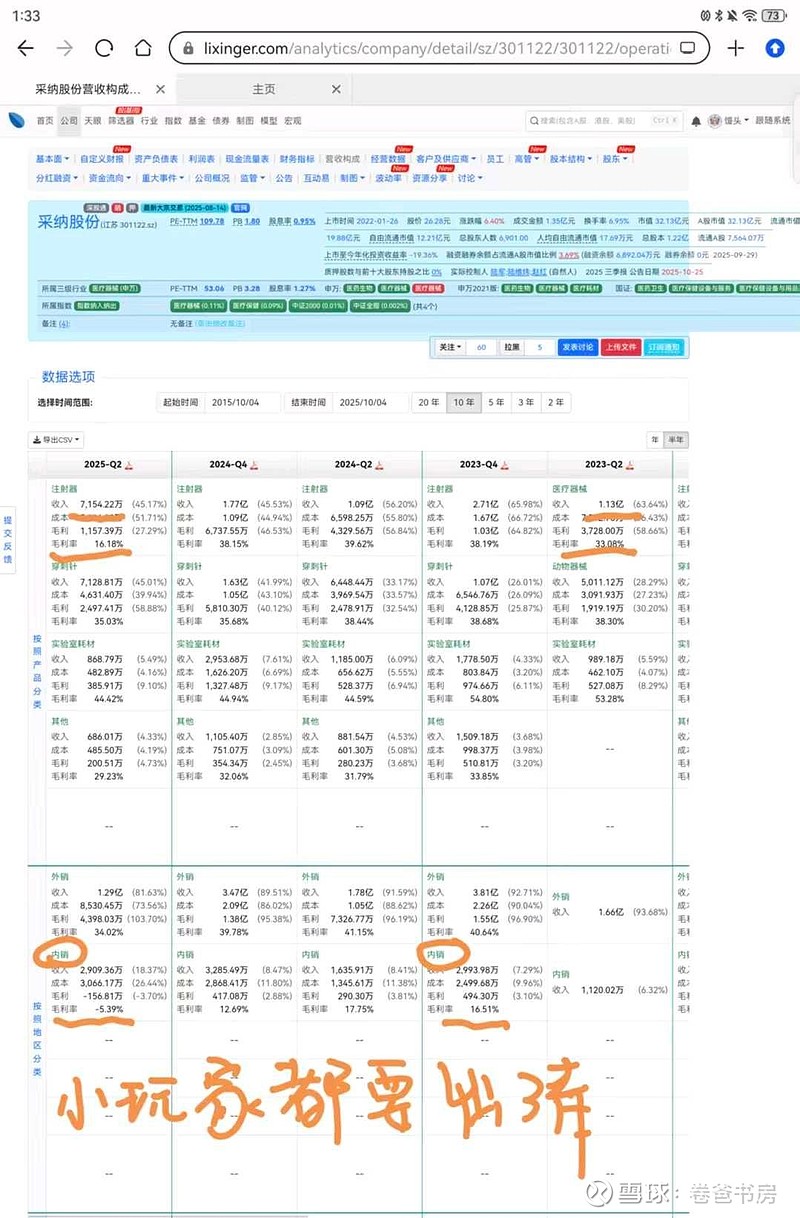Select the 2年 time range
This screenshot has height=1218, width=800.
pos(556,402)
